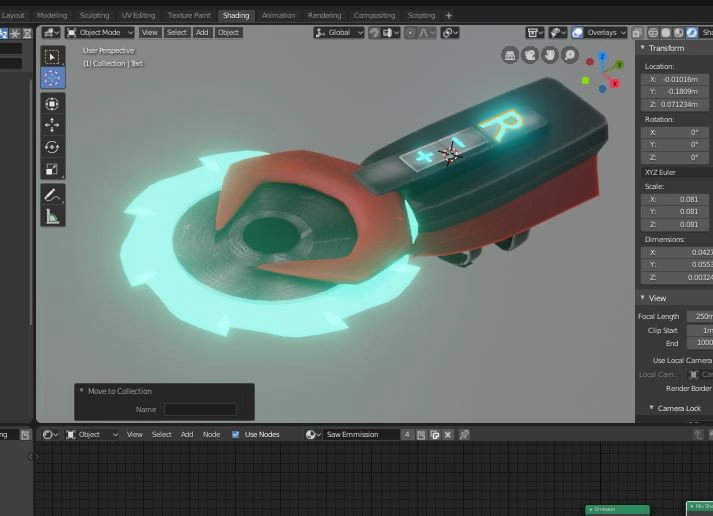This screenshot has width=713, height=516.
Task: Unlink the Saw Emmission material
Action: pos(449,435)
